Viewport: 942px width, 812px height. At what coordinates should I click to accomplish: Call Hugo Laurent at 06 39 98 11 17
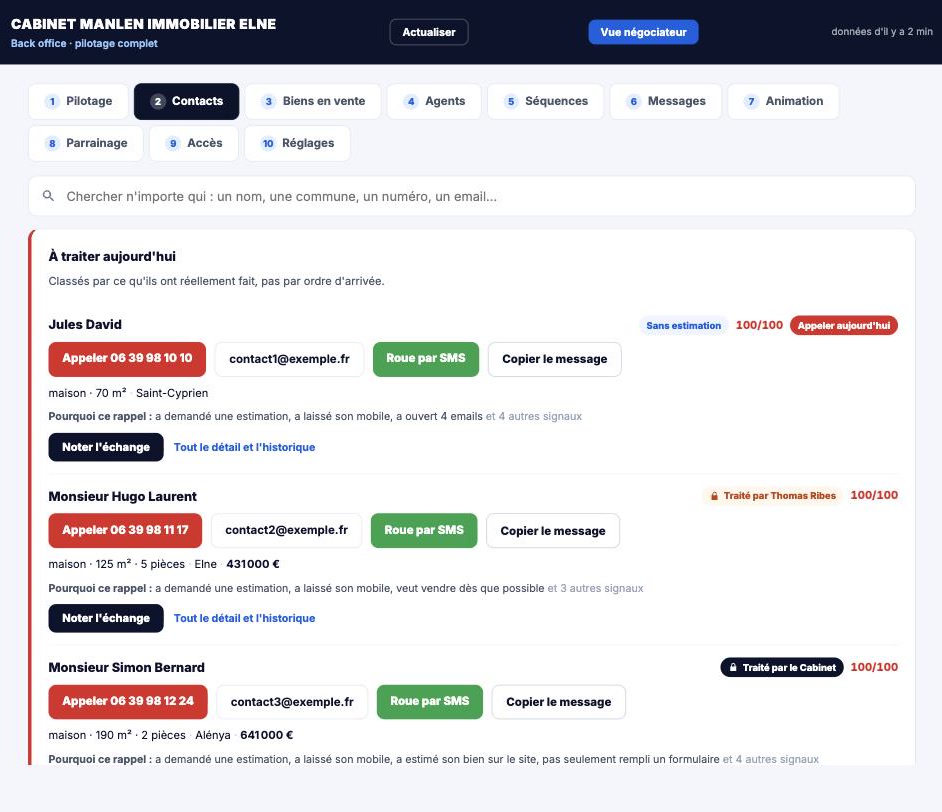(x=126, y=530)
